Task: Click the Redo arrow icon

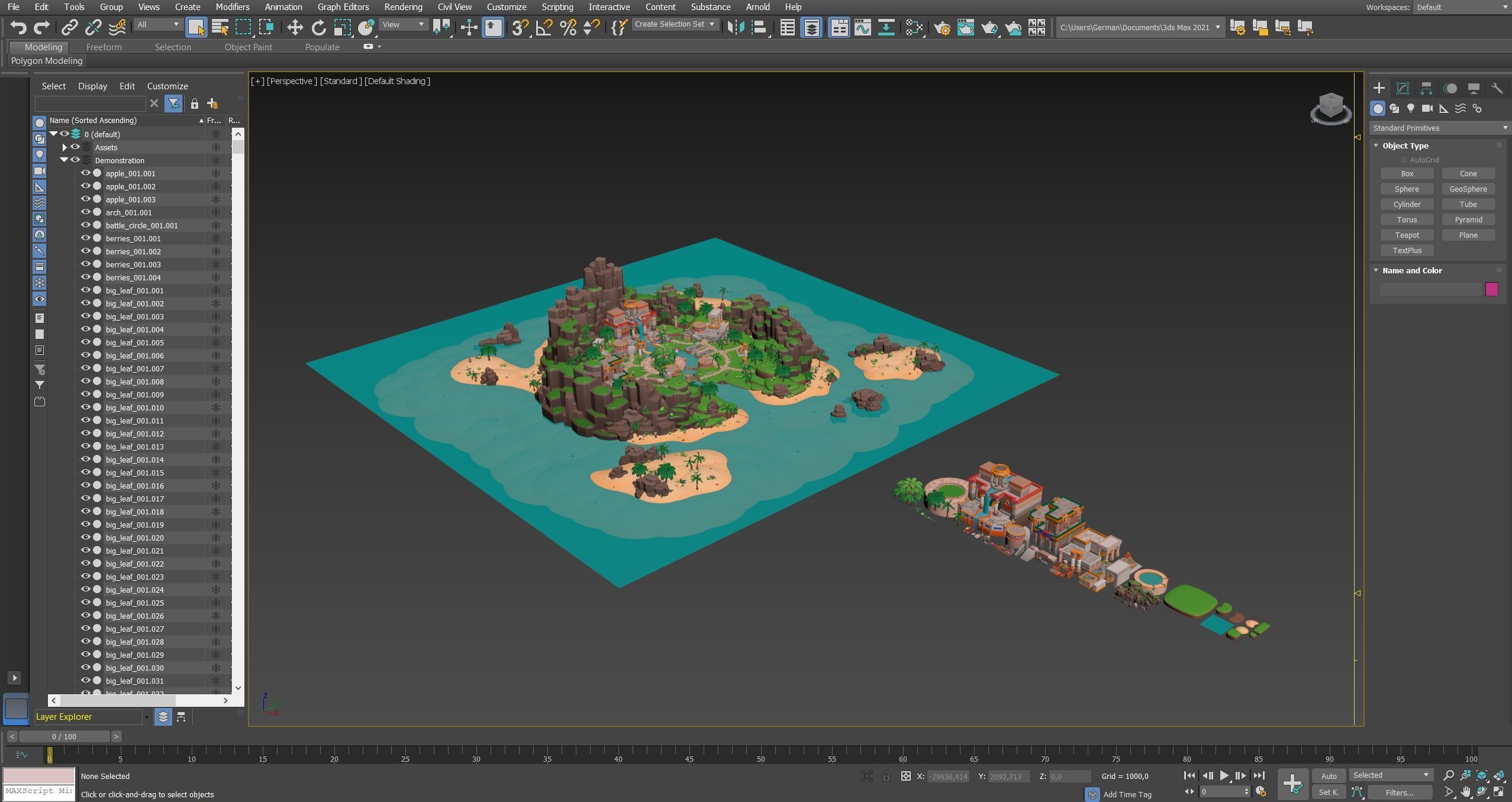Action: pyautogui.click(x=41, y=27)
